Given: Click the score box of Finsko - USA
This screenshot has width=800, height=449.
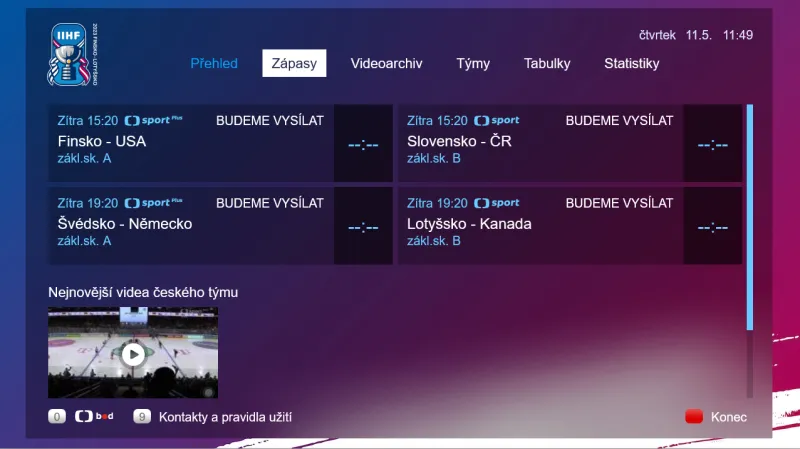Looking at the screenshot, I should click(x=363, y=143).
